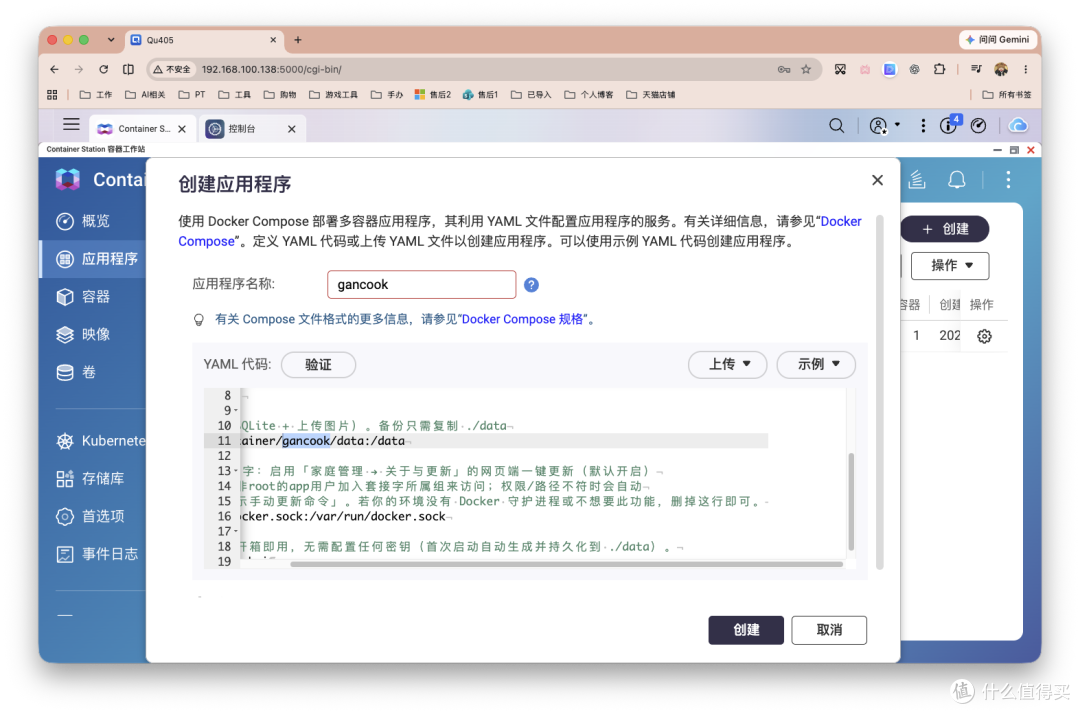Screen dimensions: 1080x714
Task: Open the QTS more options dots
Action: pyautogui.click(x=923, y=126)
